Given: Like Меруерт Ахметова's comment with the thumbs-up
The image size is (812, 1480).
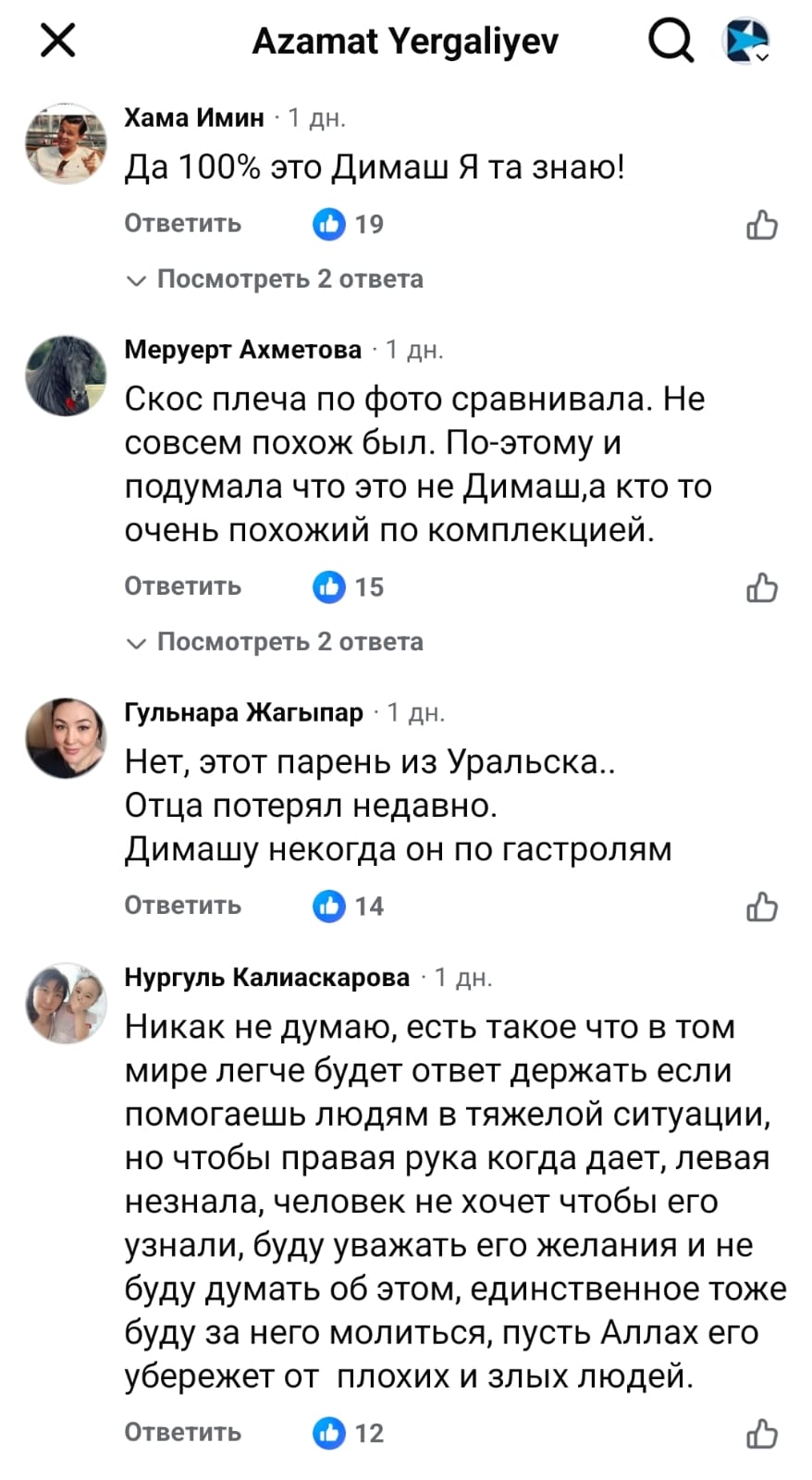Looking at the screenshot, I should [761, 587].
